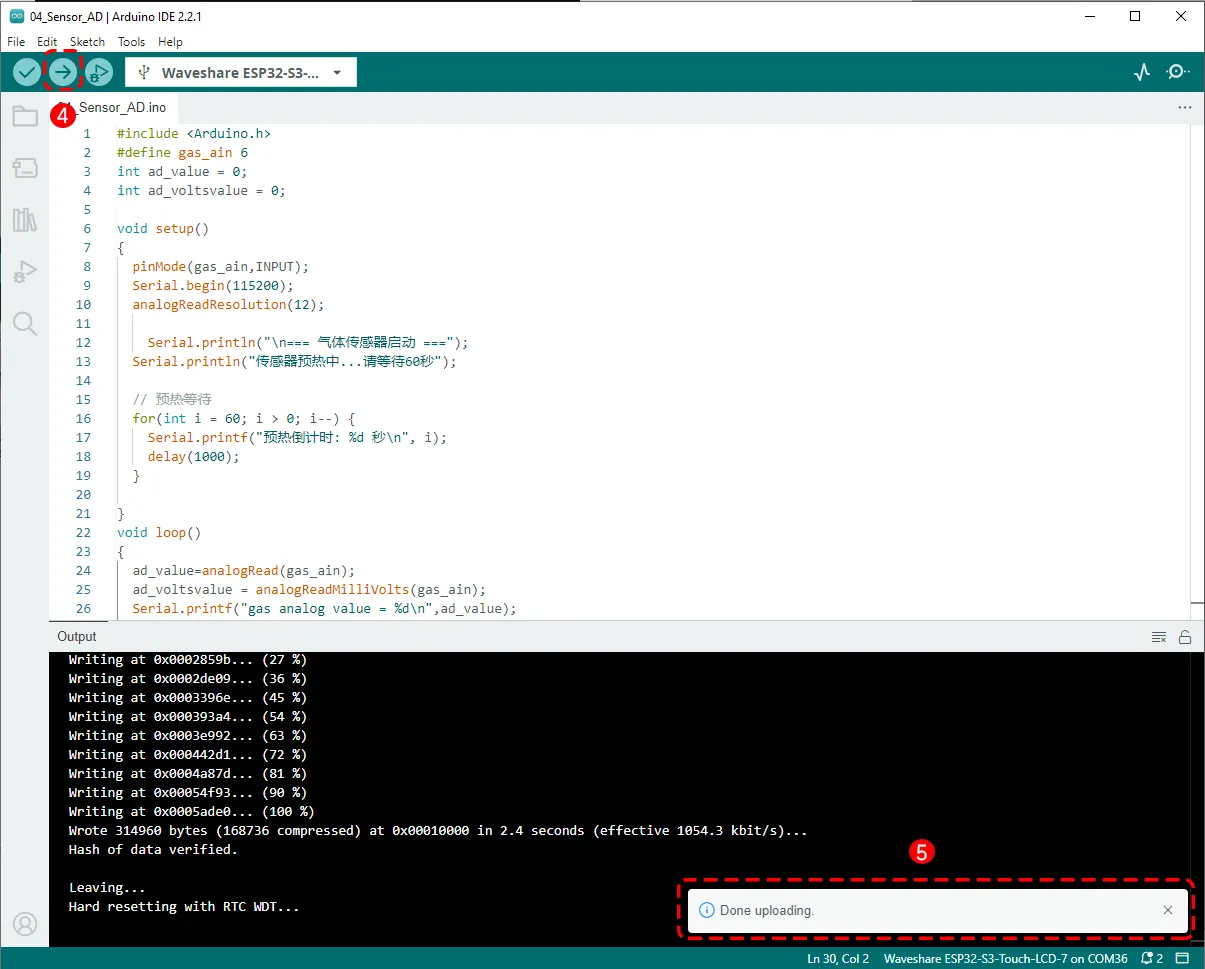Open the Serial Monitor
This screenshot has width=1205, height=969.
tap(1178, 72)
